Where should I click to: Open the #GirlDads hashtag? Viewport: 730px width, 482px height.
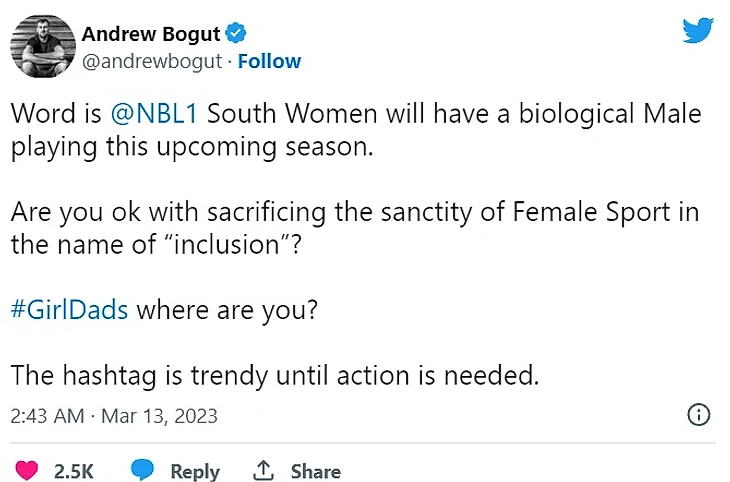69,309
